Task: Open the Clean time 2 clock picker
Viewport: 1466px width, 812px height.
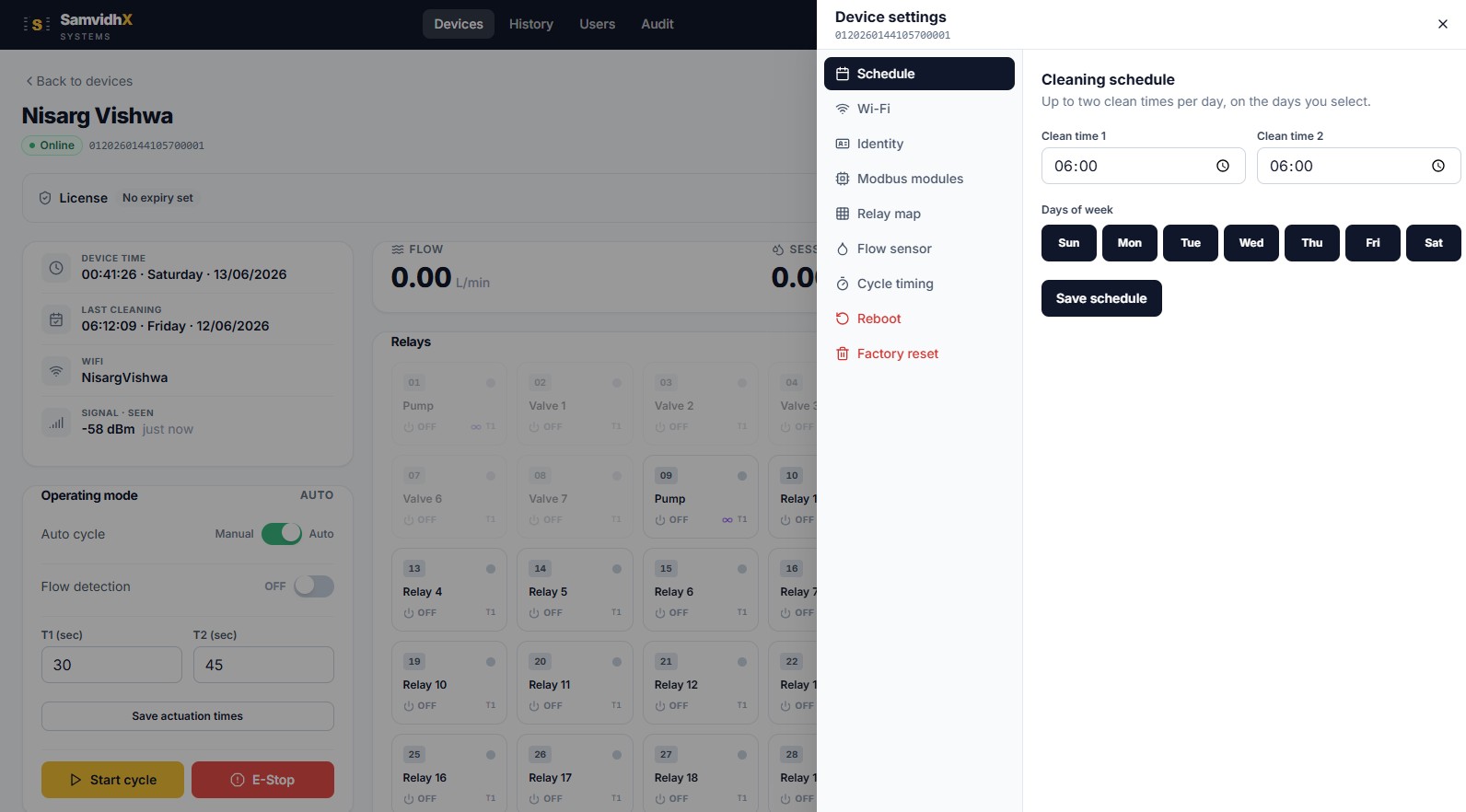Action: [1438, 166]
